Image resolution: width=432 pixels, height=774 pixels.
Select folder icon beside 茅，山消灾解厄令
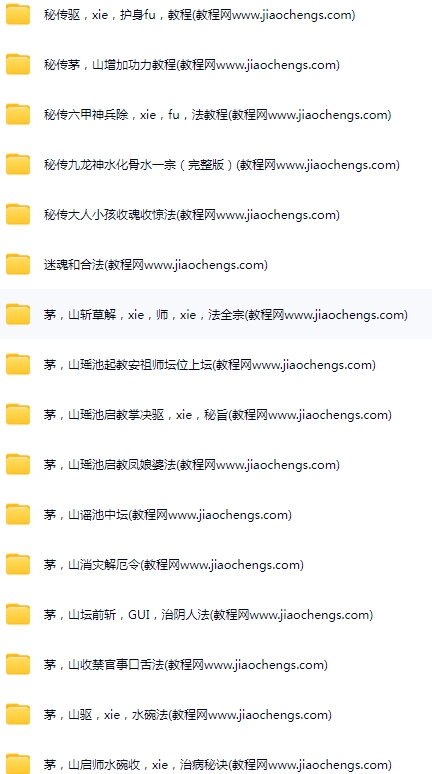tap(18, 565)
